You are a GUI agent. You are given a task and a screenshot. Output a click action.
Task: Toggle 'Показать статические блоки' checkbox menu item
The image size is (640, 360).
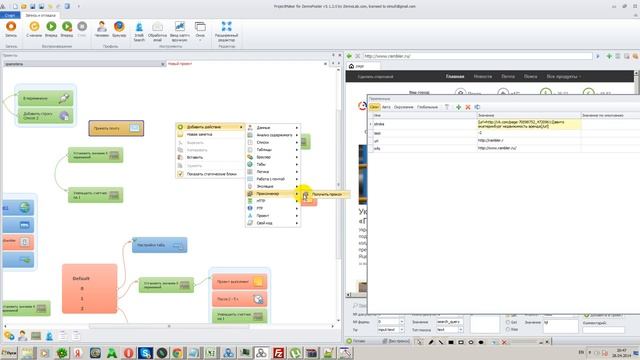coord(210,174)
